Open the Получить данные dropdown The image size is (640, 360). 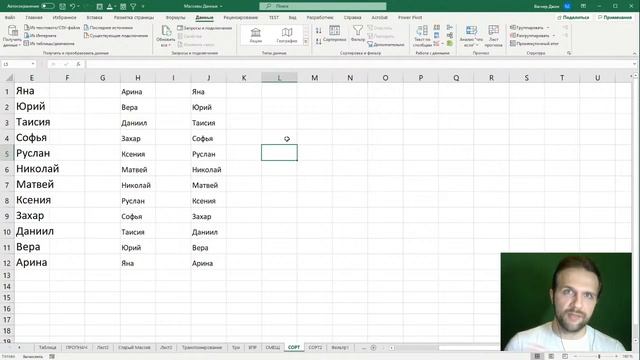tap(12, 36)
